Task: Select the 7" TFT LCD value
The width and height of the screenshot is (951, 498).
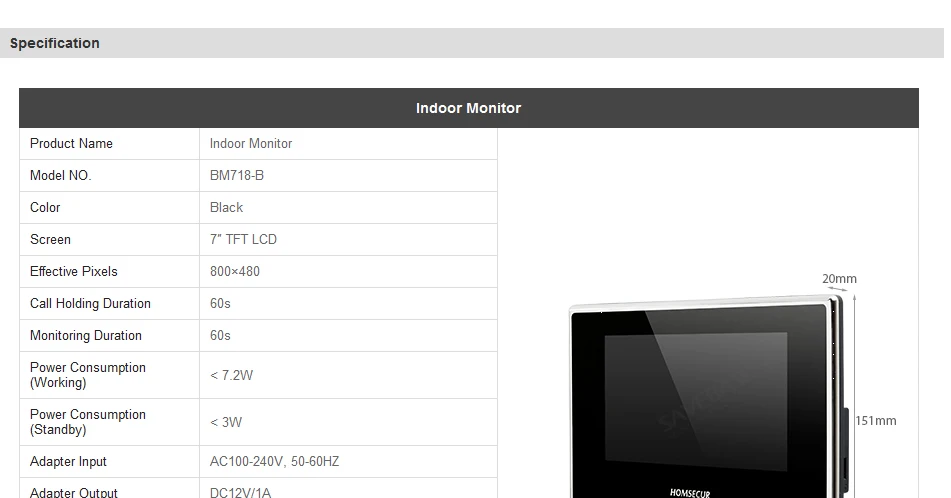Action: pyautogui.click(x=243, y=240)
